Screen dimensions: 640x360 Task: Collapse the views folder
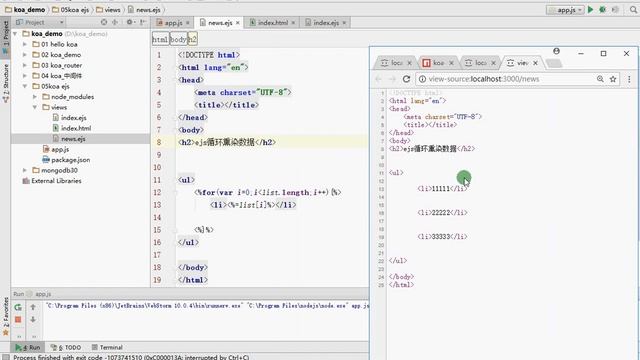point(35,107)
